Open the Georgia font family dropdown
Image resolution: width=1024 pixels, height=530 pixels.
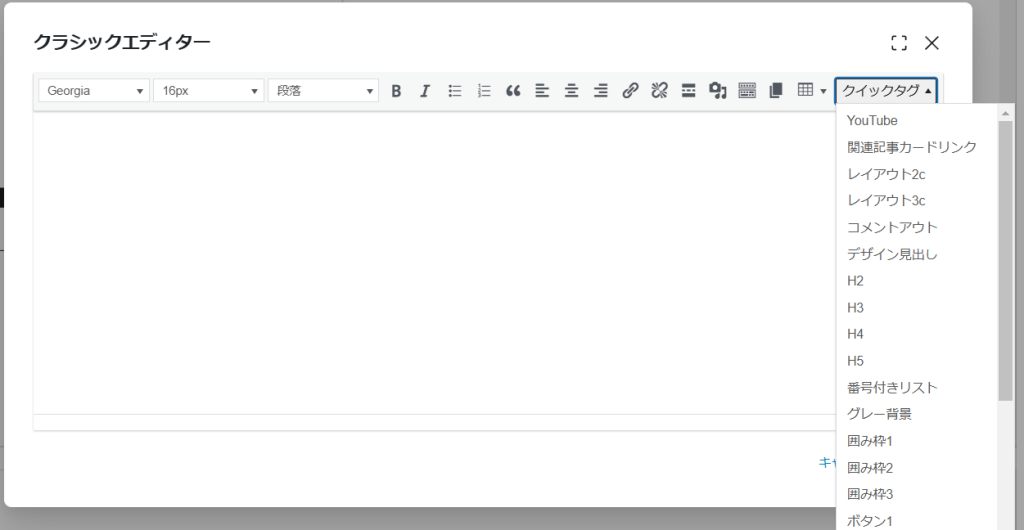point(94,91)
